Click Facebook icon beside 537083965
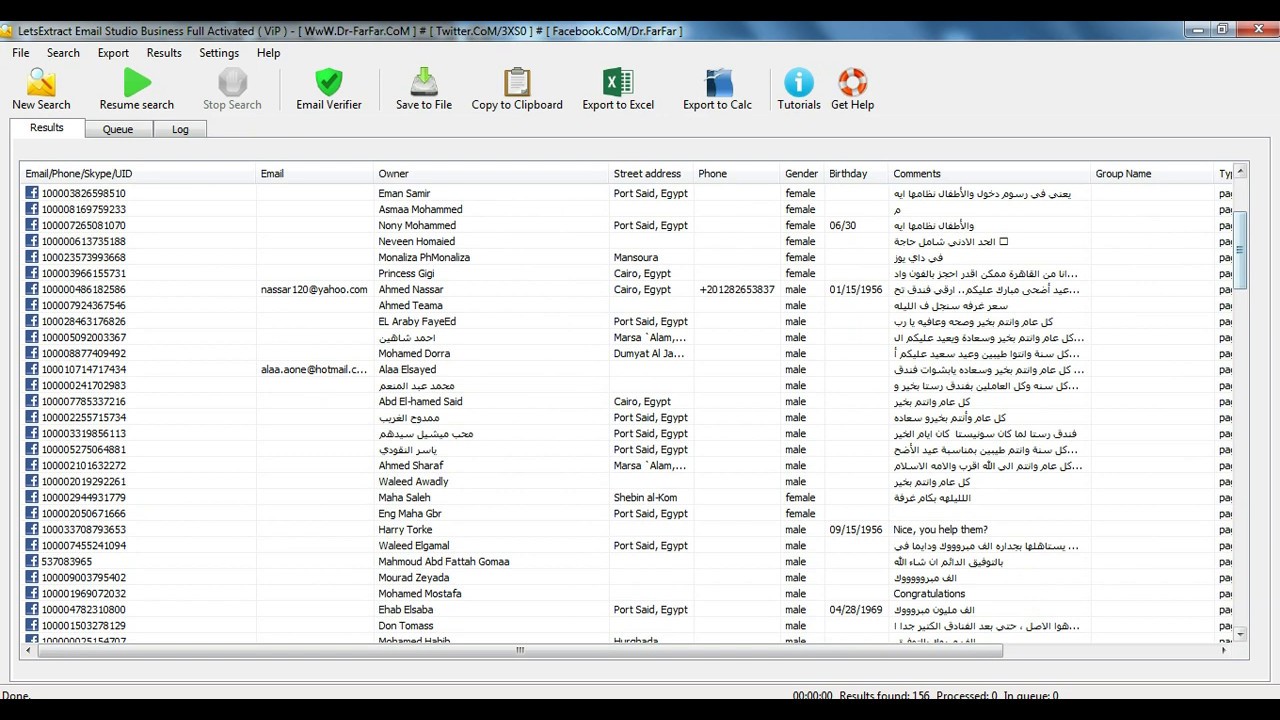This screenshot has width=1280, height=720. 32,561
